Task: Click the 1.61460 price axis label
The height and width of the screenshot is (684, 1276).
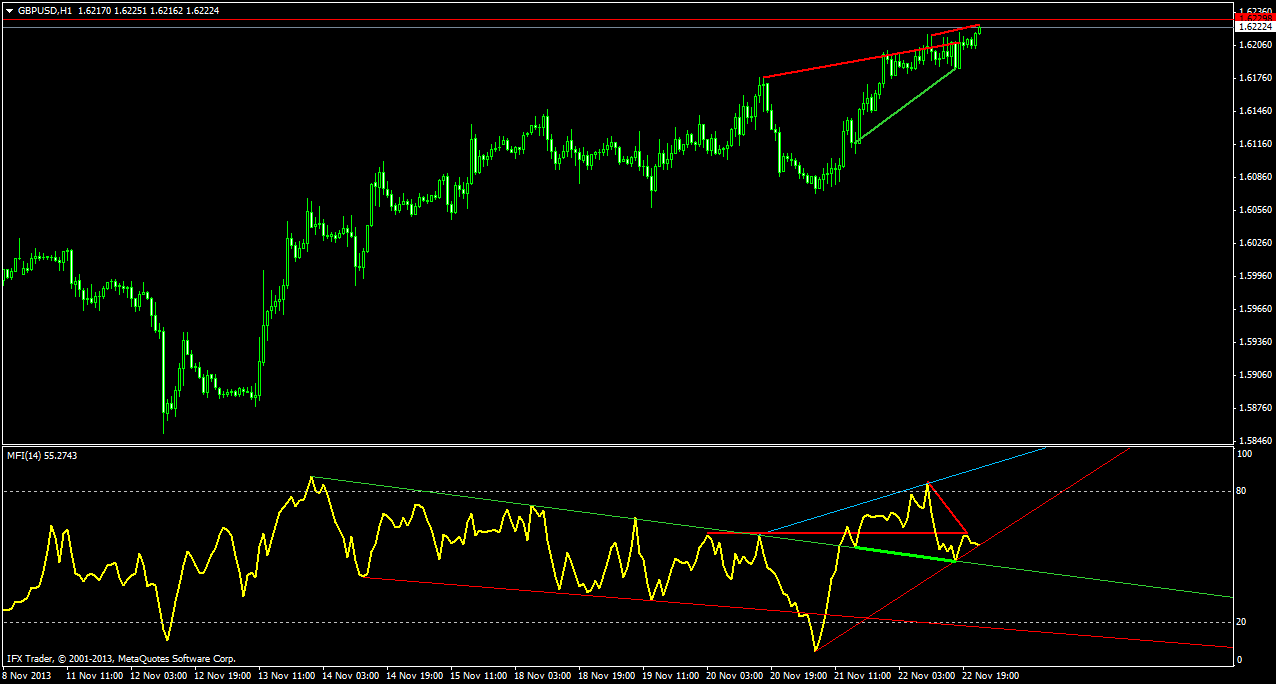Action: click(x=1254, y=111)
